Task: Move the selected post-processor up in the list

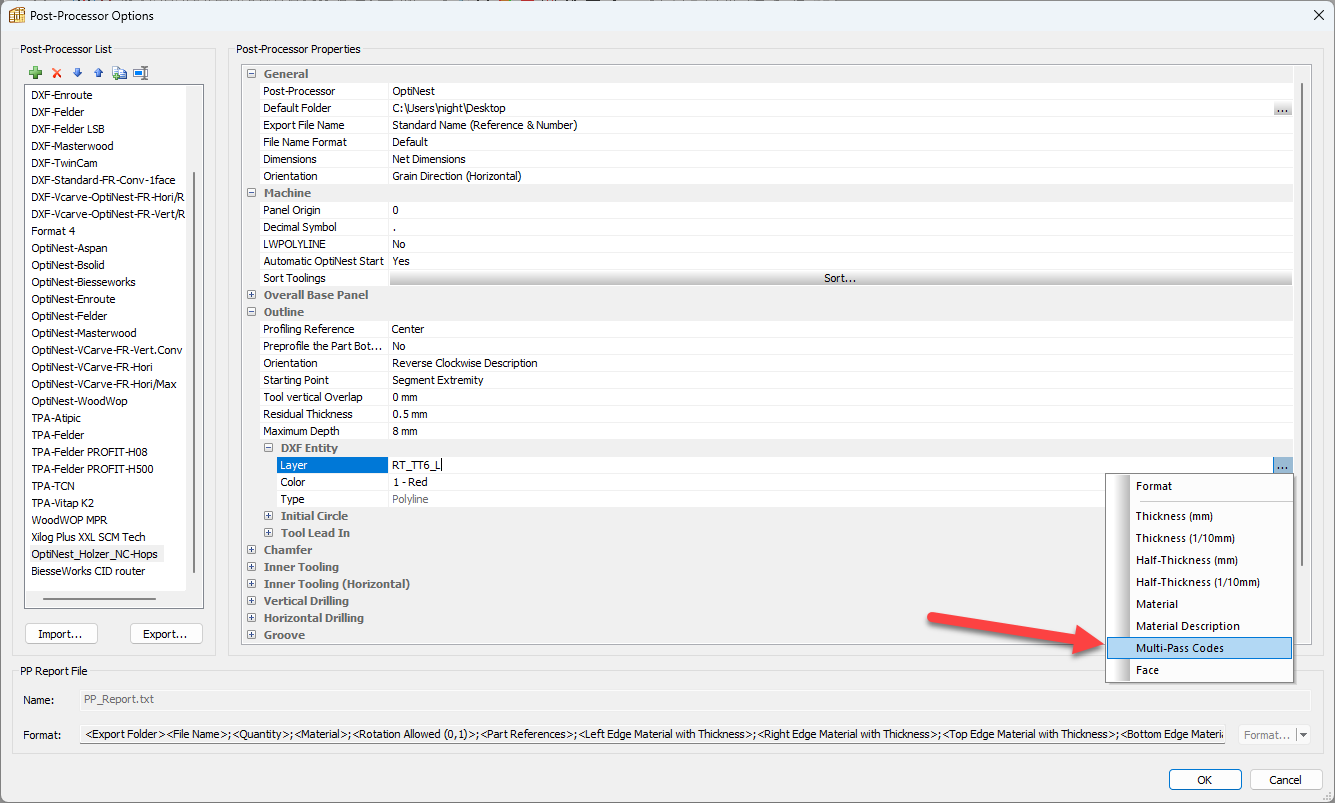Action: click(98, 73)
